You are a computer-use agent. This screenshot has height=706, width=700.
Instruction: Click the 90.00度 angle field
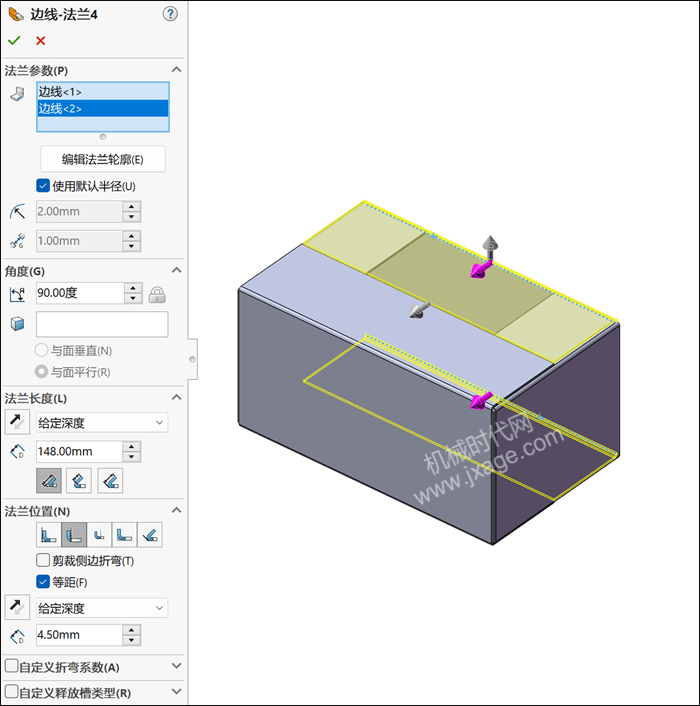click(x=80, y=293)
